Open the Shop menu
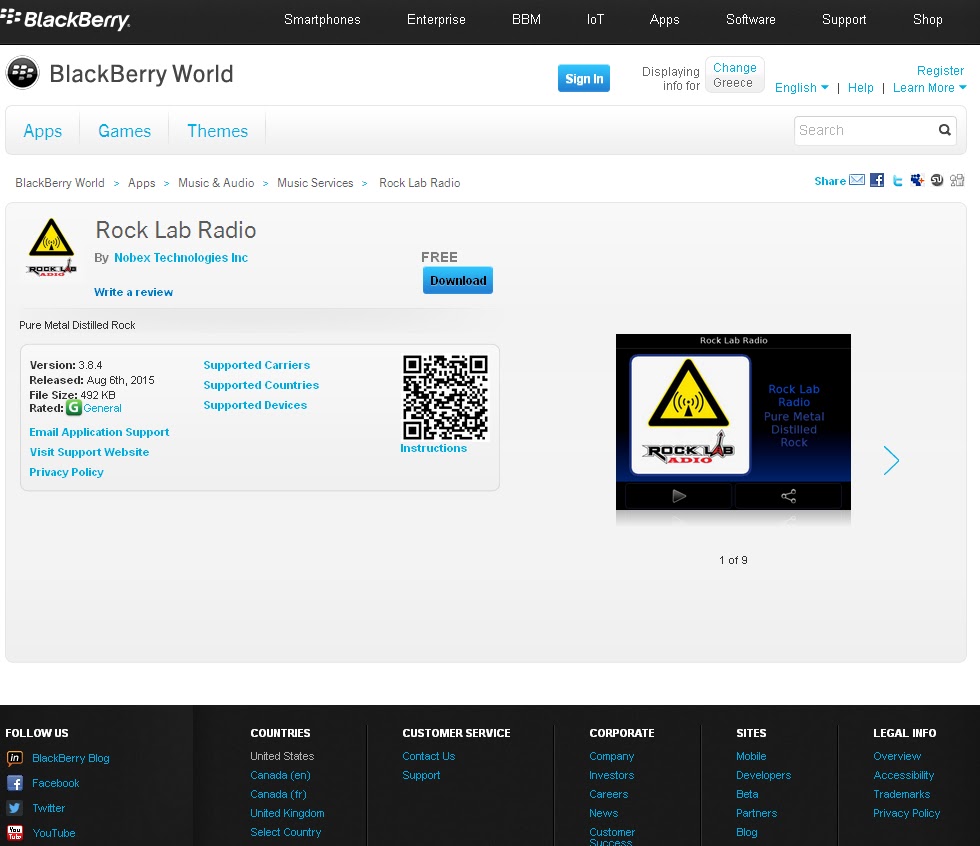 pos(928,19)
